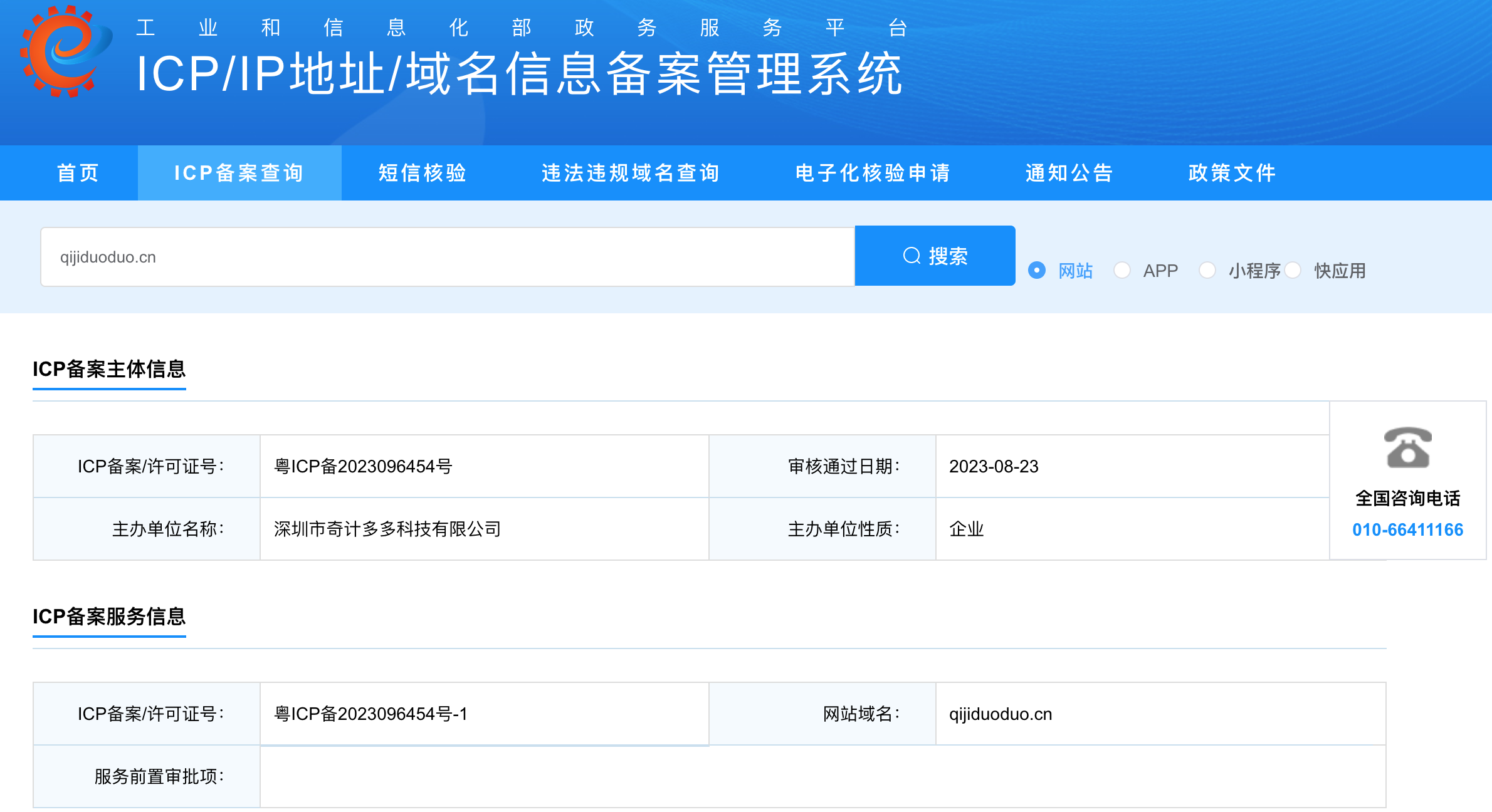Click the domain search input field

447,257
